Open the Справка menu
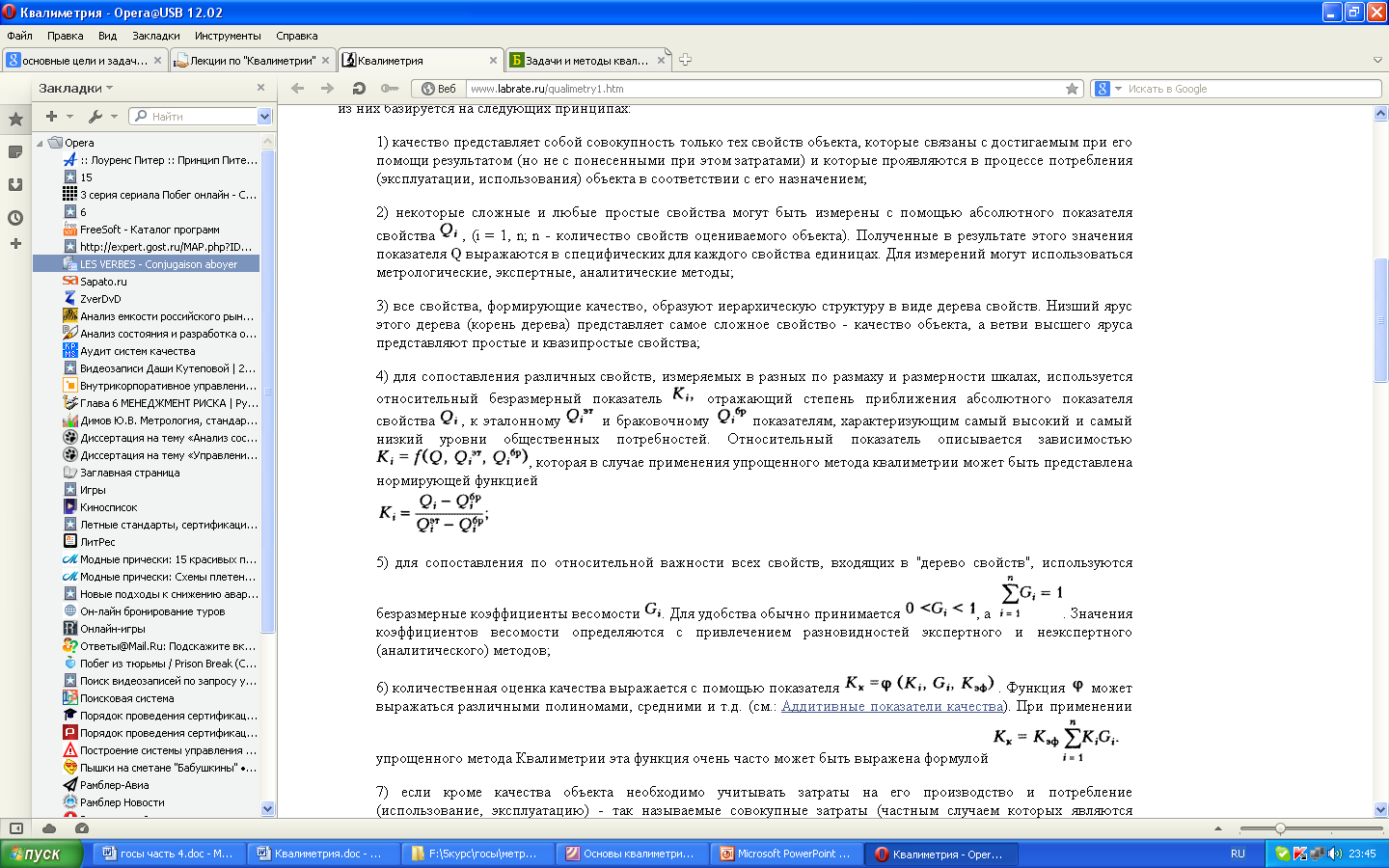Image resolution: width=1389 pixels, height=868 pixels. click(x=296, y=36)
